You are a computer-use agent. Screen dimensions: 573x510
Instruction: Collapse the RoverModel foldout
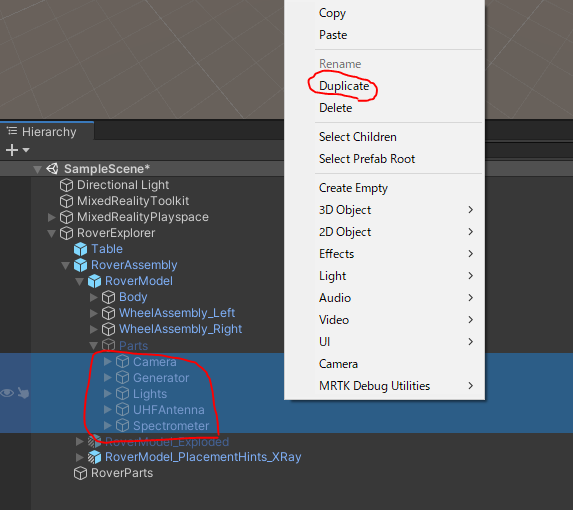pyautogui.click(x=79, y=282)
